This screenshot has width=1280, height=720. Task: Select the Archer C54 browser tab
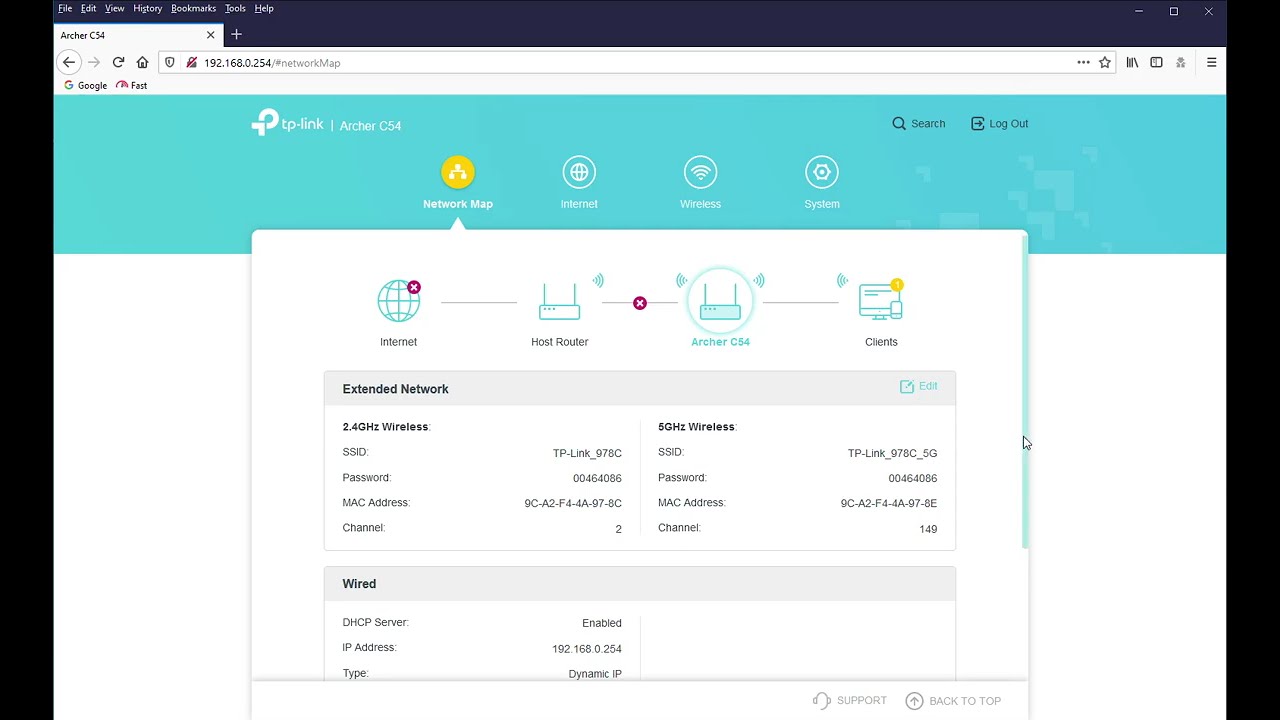click(138, 35)
